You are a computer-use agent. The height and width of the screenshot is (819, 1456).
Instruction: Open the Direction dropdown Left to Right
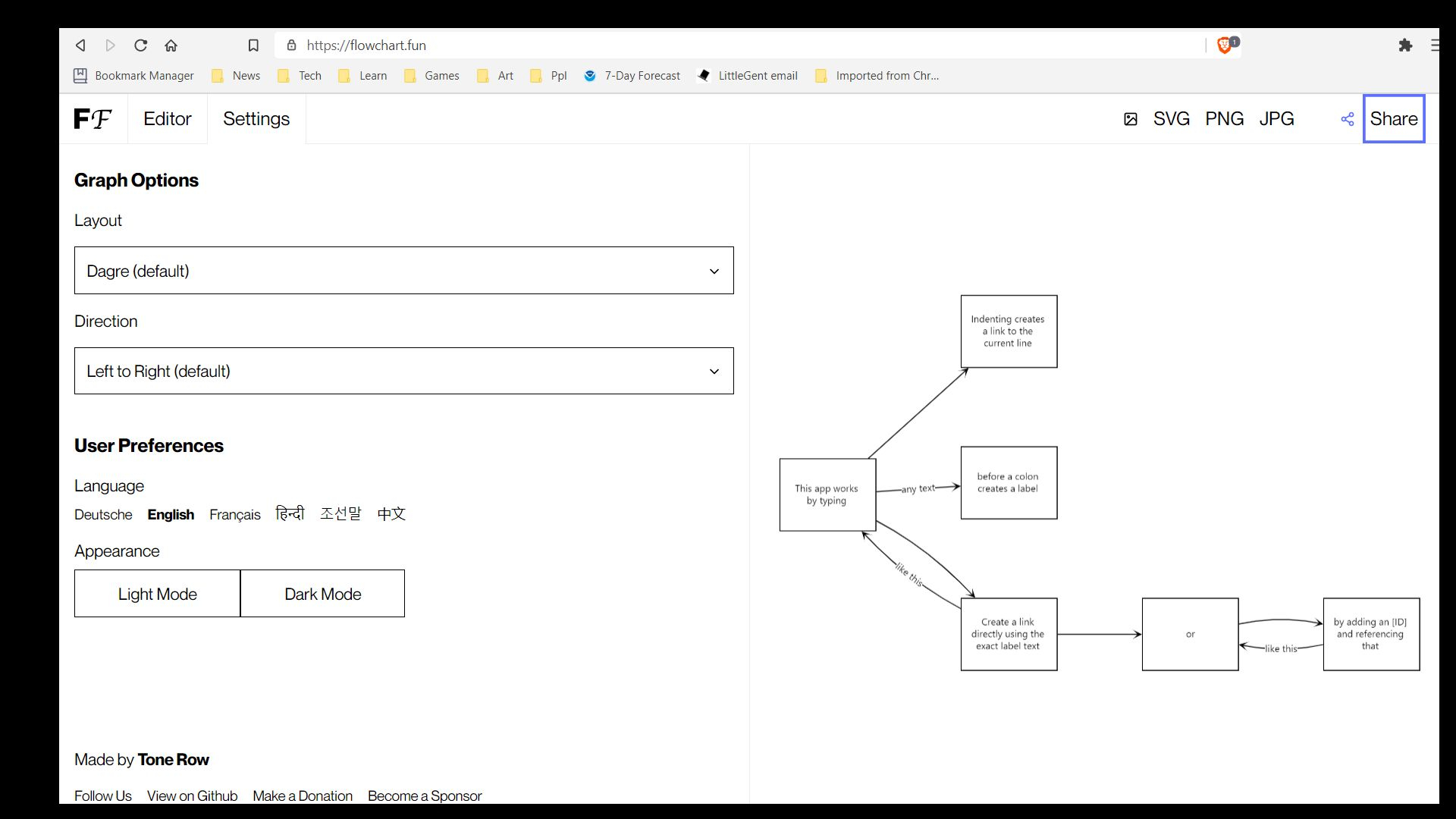coord(404,371)
